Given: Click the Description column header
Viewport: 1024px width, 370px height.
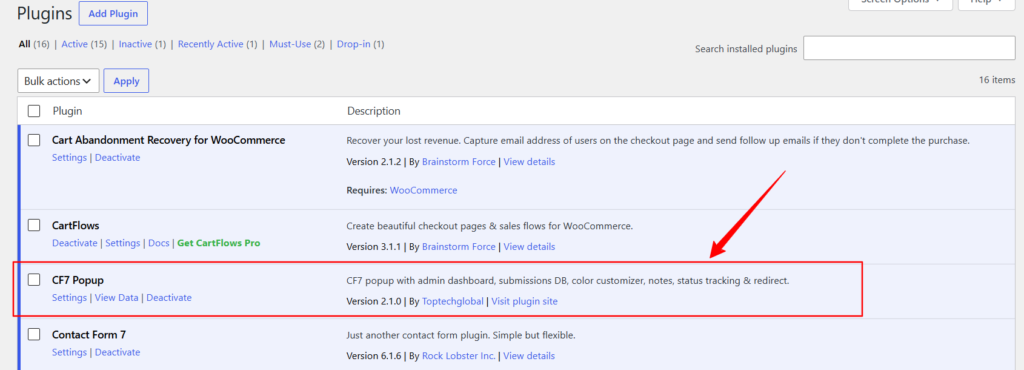Looking at the screenshot, I should 374,111.
